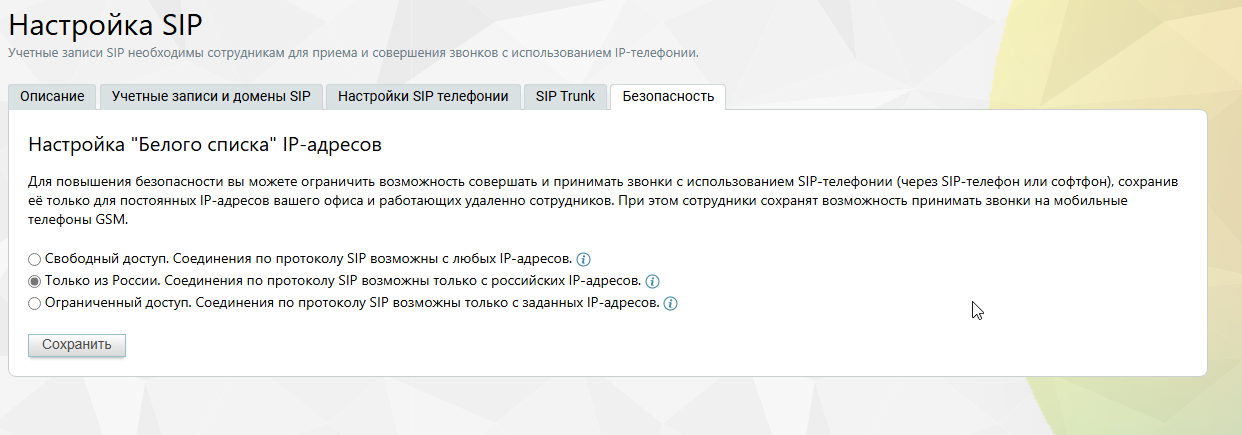Click info icon next to Ограниченный доступ option
This screenshot has width=1242, height=435.
click(671, 304)
